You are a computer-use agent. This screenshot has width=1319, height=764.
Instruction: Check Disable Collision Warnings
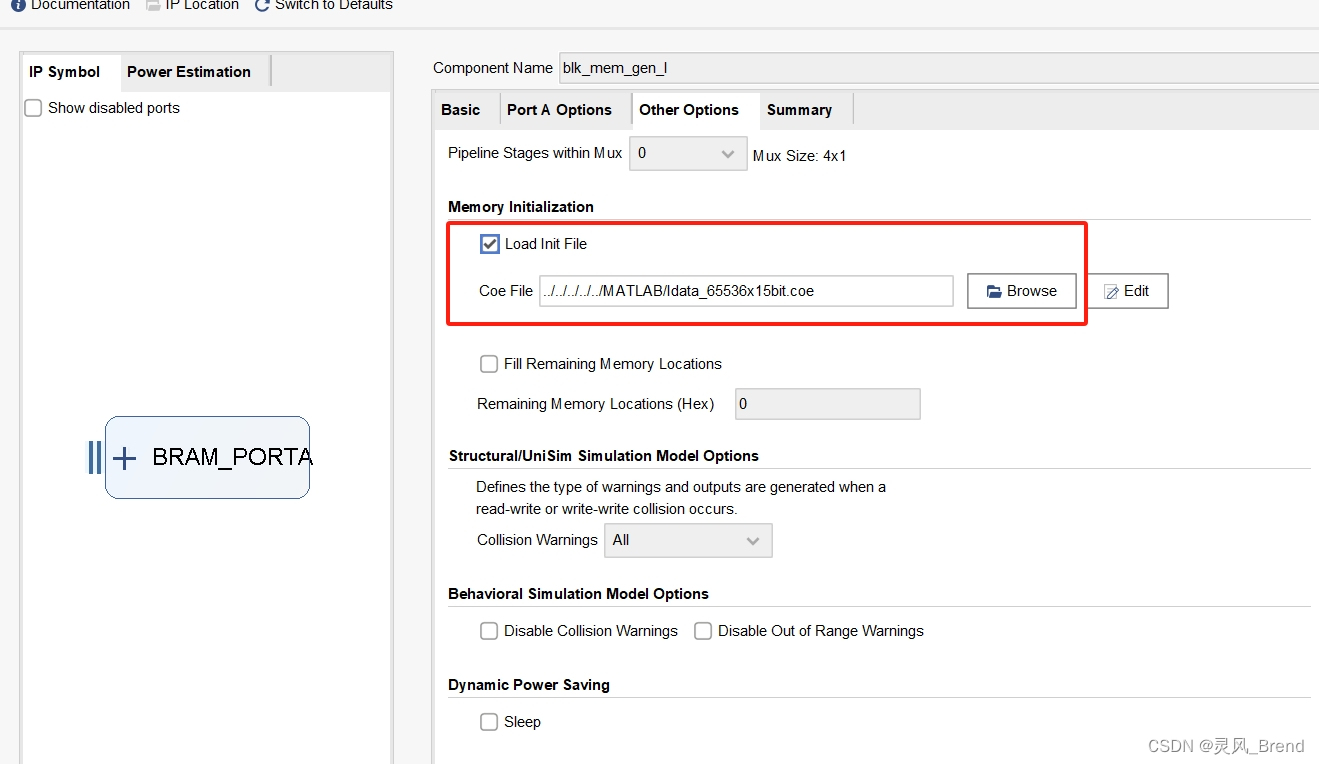(489, 631)
